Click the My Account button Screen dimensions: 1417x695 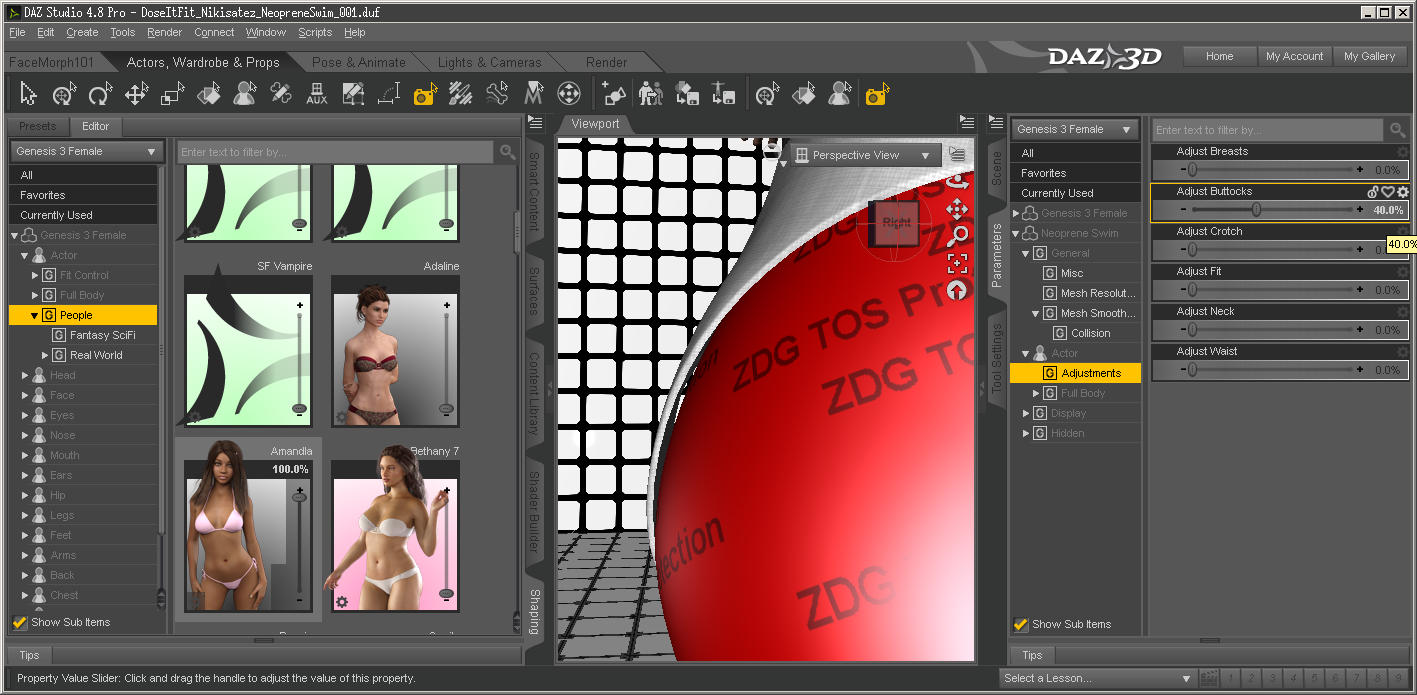point(1294,56)
